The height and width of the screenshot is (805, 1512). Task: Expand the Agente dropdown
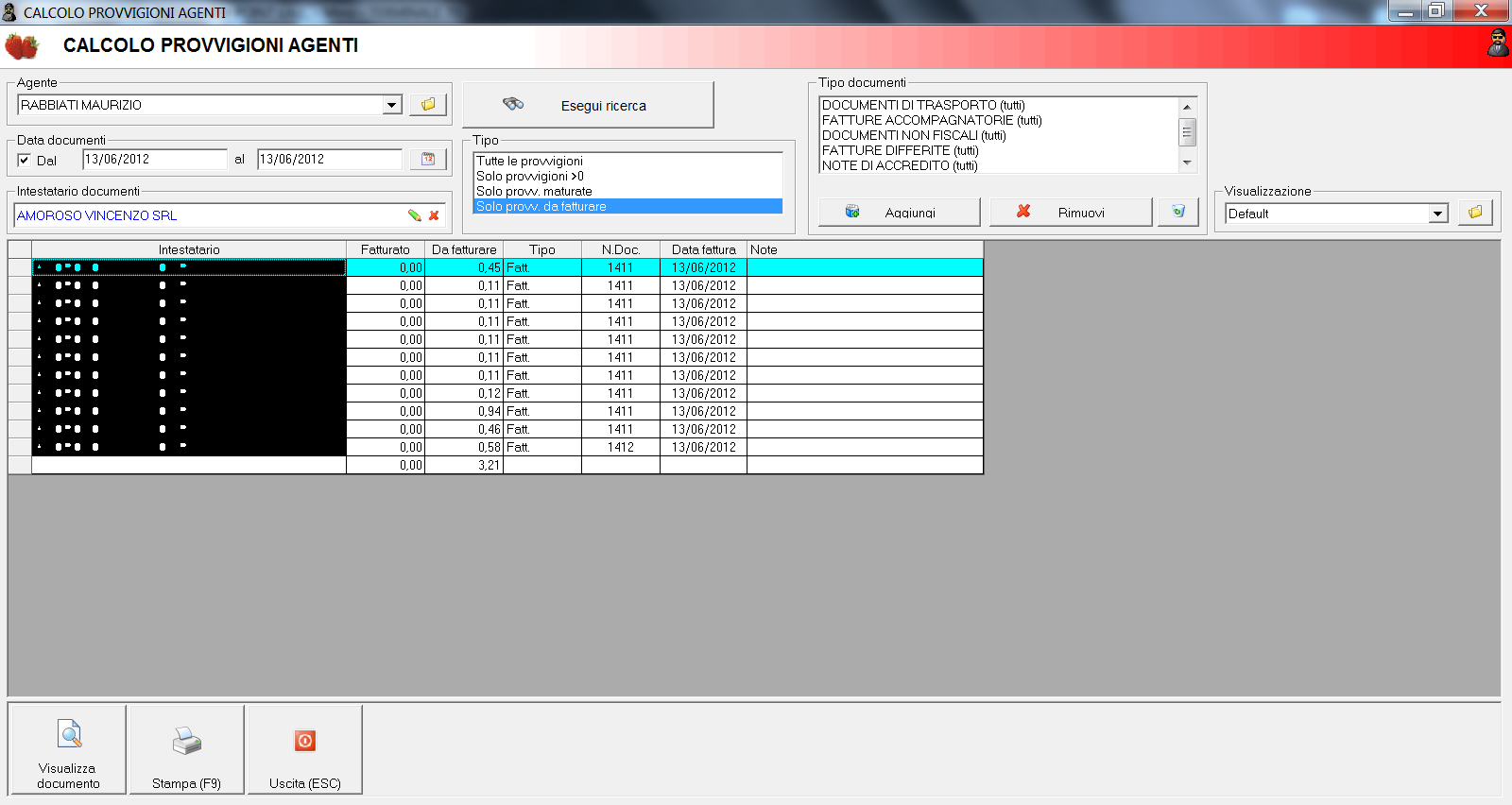click(393, 105)
